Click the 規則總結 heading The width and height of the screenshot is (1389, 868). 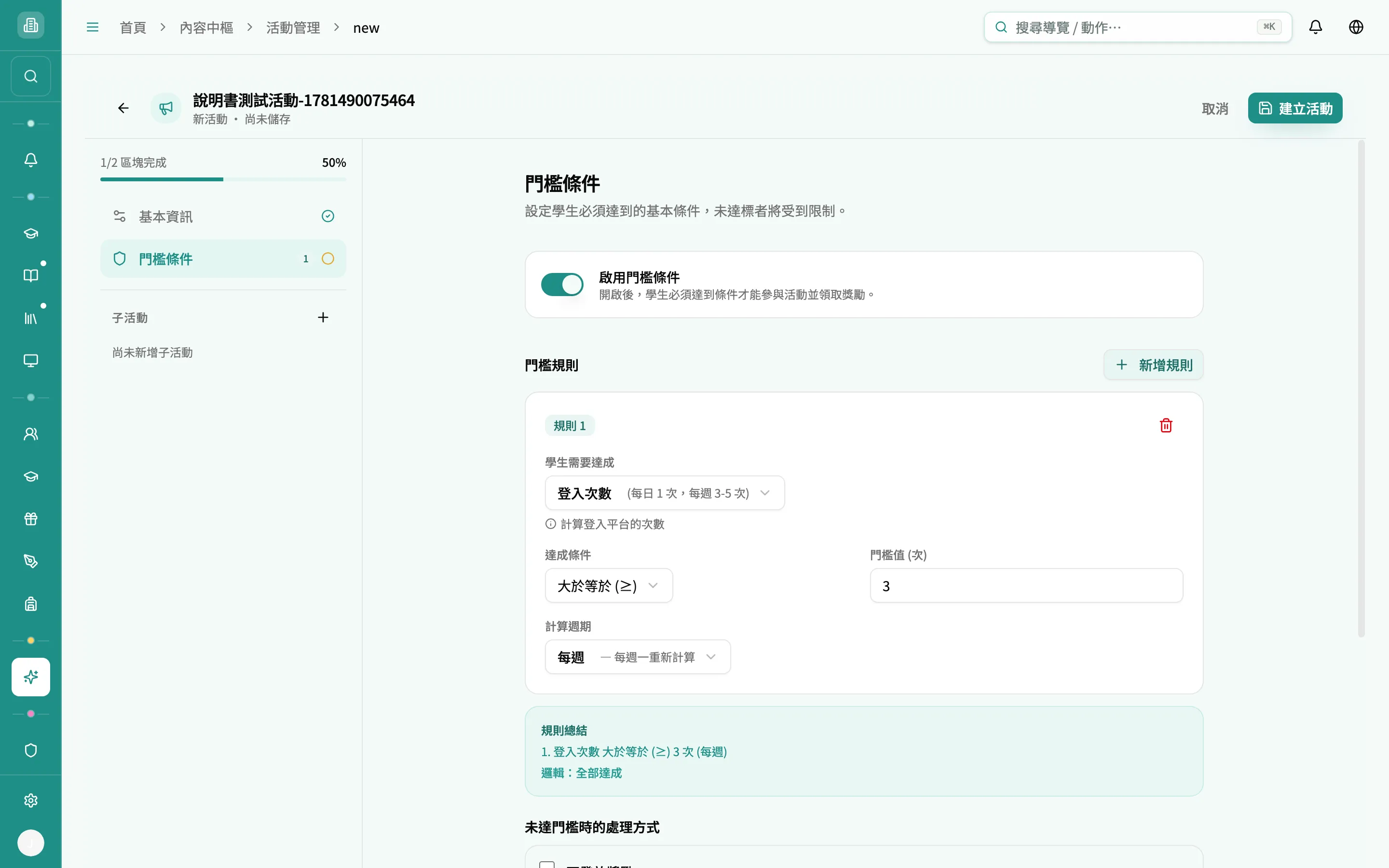[x=564, y=730]
